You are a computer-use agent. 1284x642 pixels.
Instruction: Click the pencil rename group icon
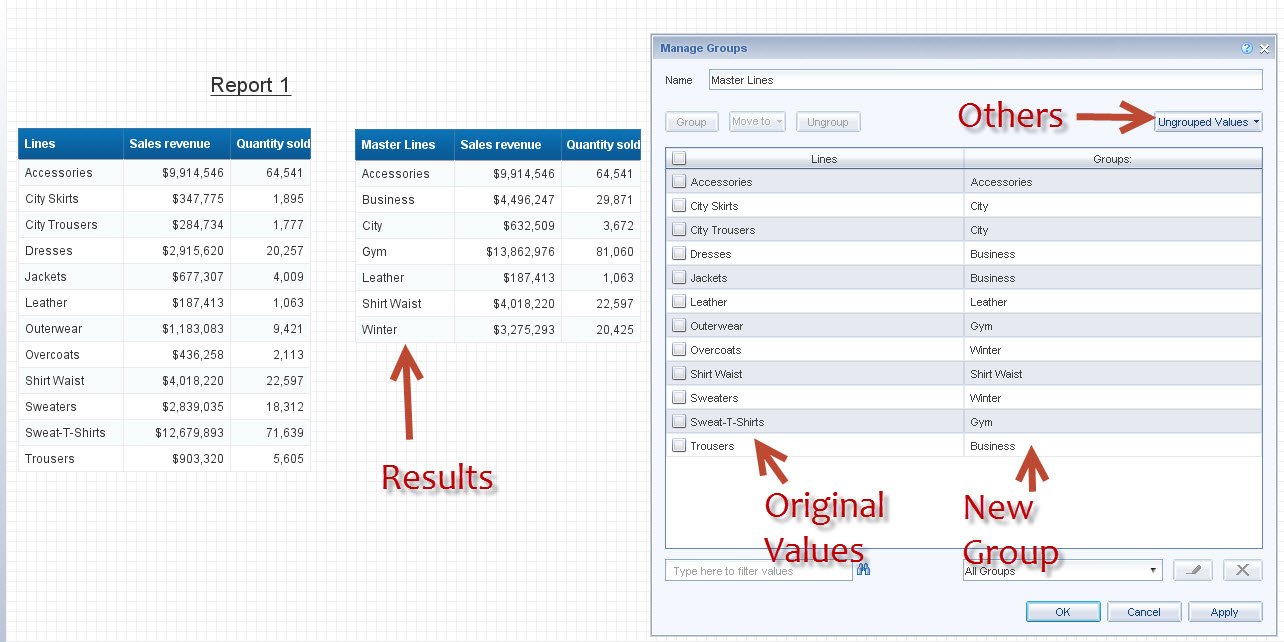point(1192,570)
